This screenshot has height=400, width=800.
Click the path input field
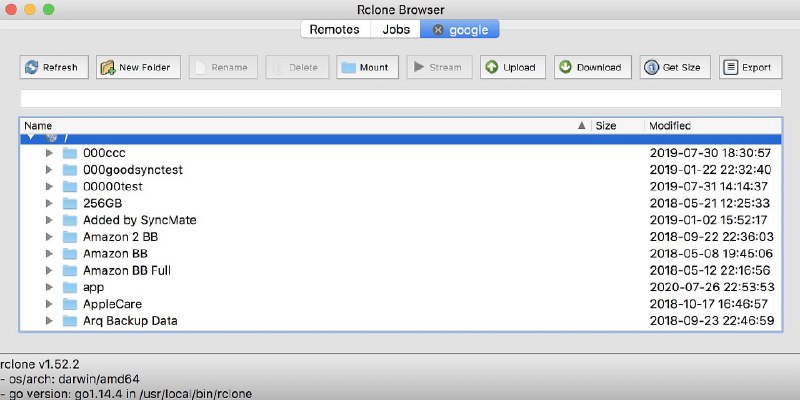(400, 99)
